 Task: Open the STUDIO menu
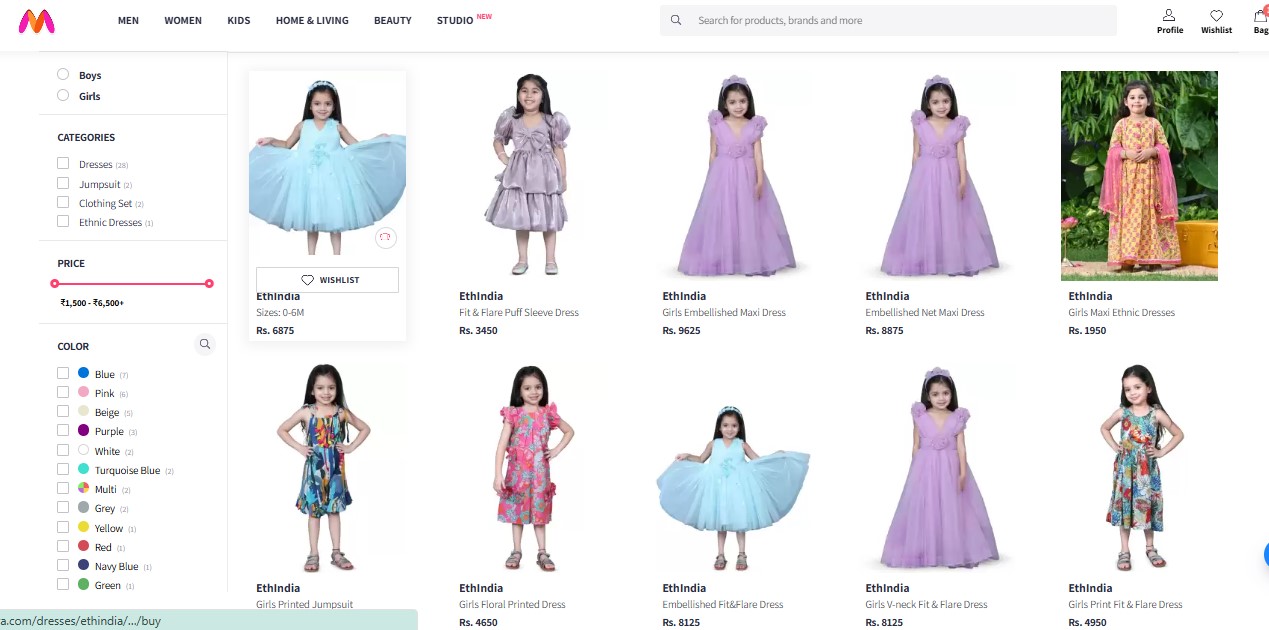tap(455, 20)
